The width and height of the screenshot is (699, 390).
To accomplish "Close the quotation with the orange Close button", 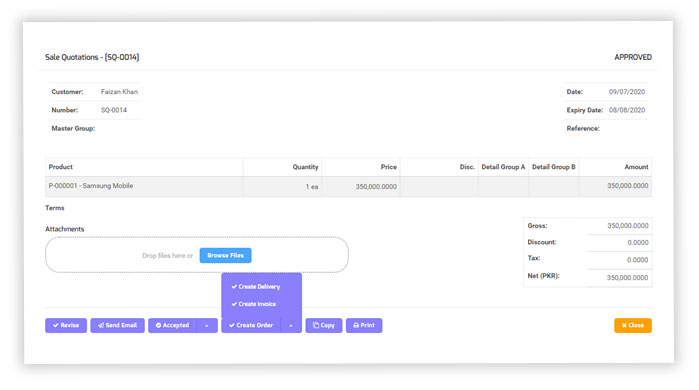I will click(633, 325).
